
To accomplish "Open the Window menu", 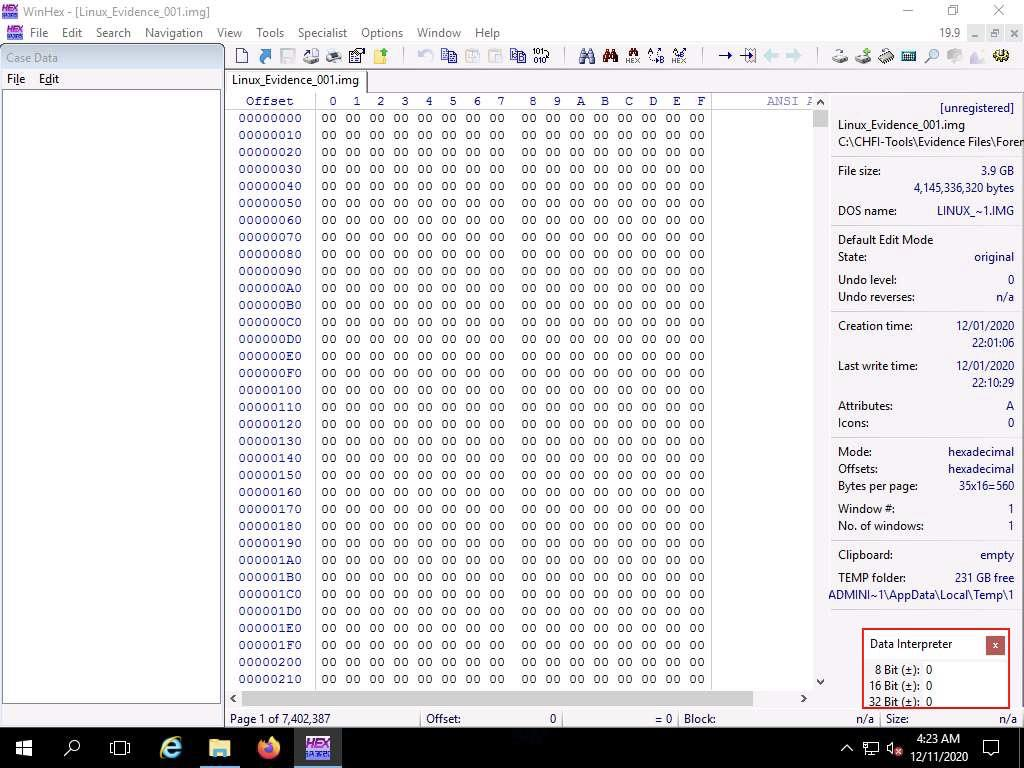I will pos(439,33).
